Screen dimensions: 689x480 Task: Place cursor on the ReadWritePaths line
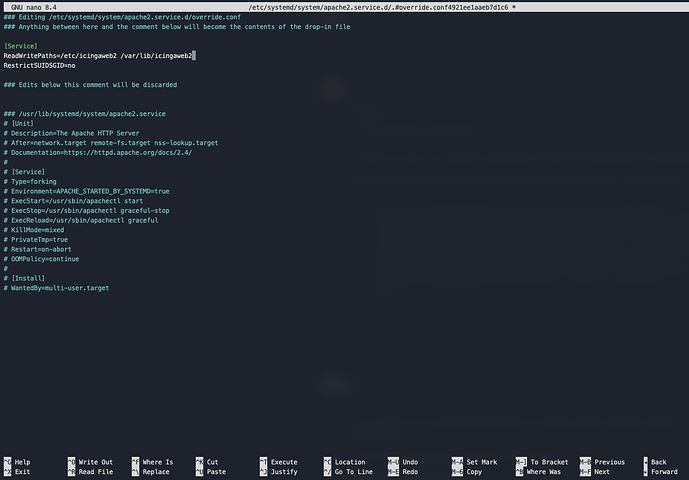(x=98, y=55)
